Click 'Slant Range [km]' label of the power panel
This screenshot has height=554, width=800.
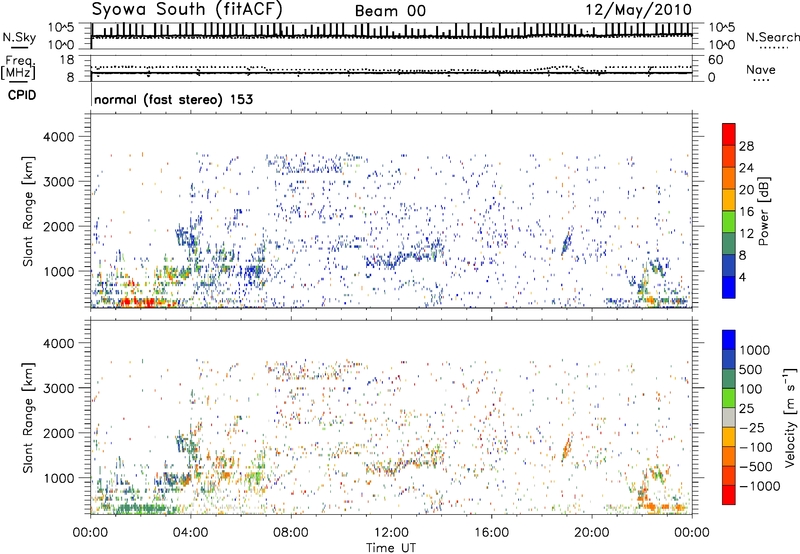(28, 211)
